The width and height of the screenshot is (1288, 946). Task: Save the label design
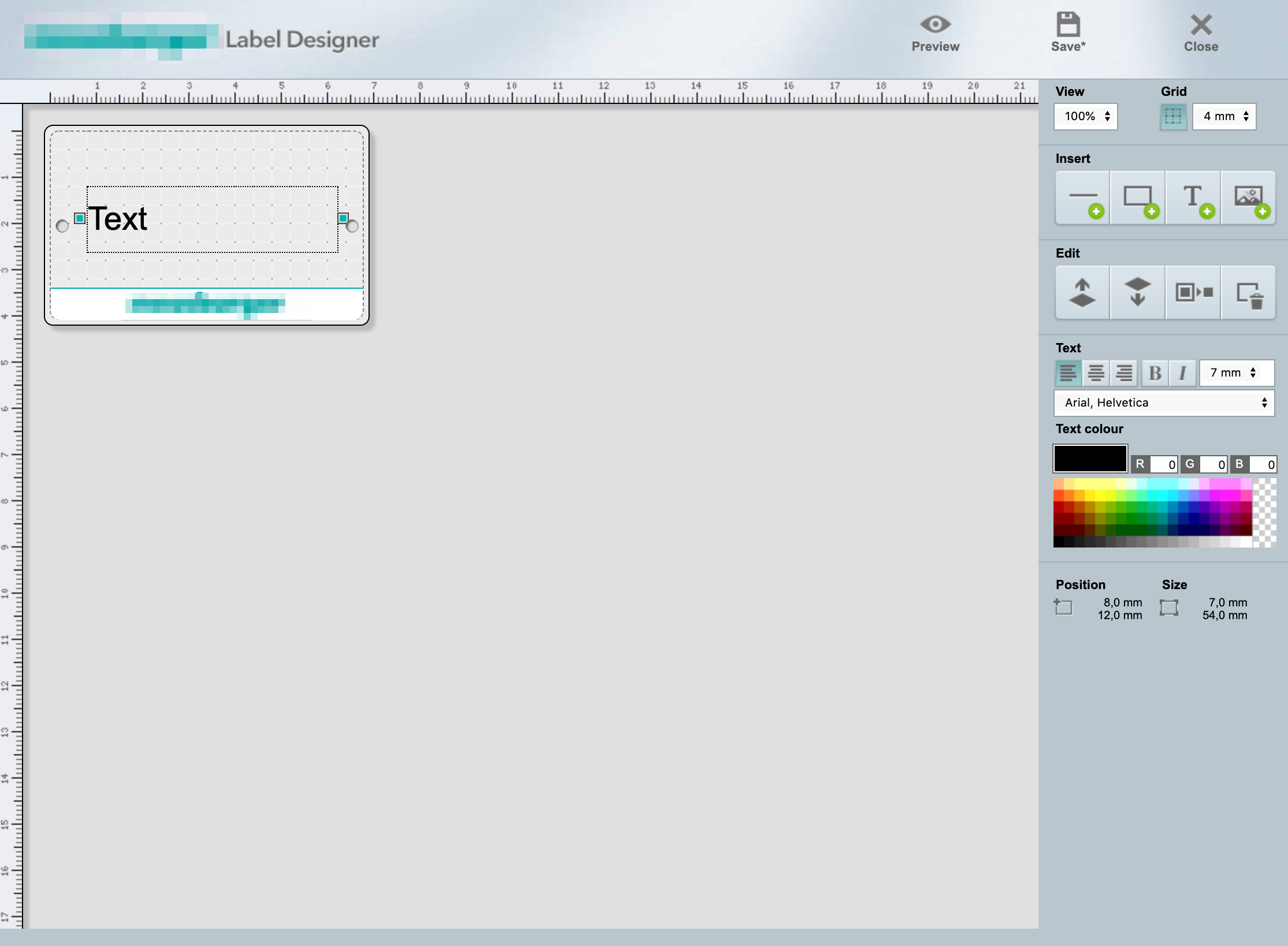(1068, 33)
